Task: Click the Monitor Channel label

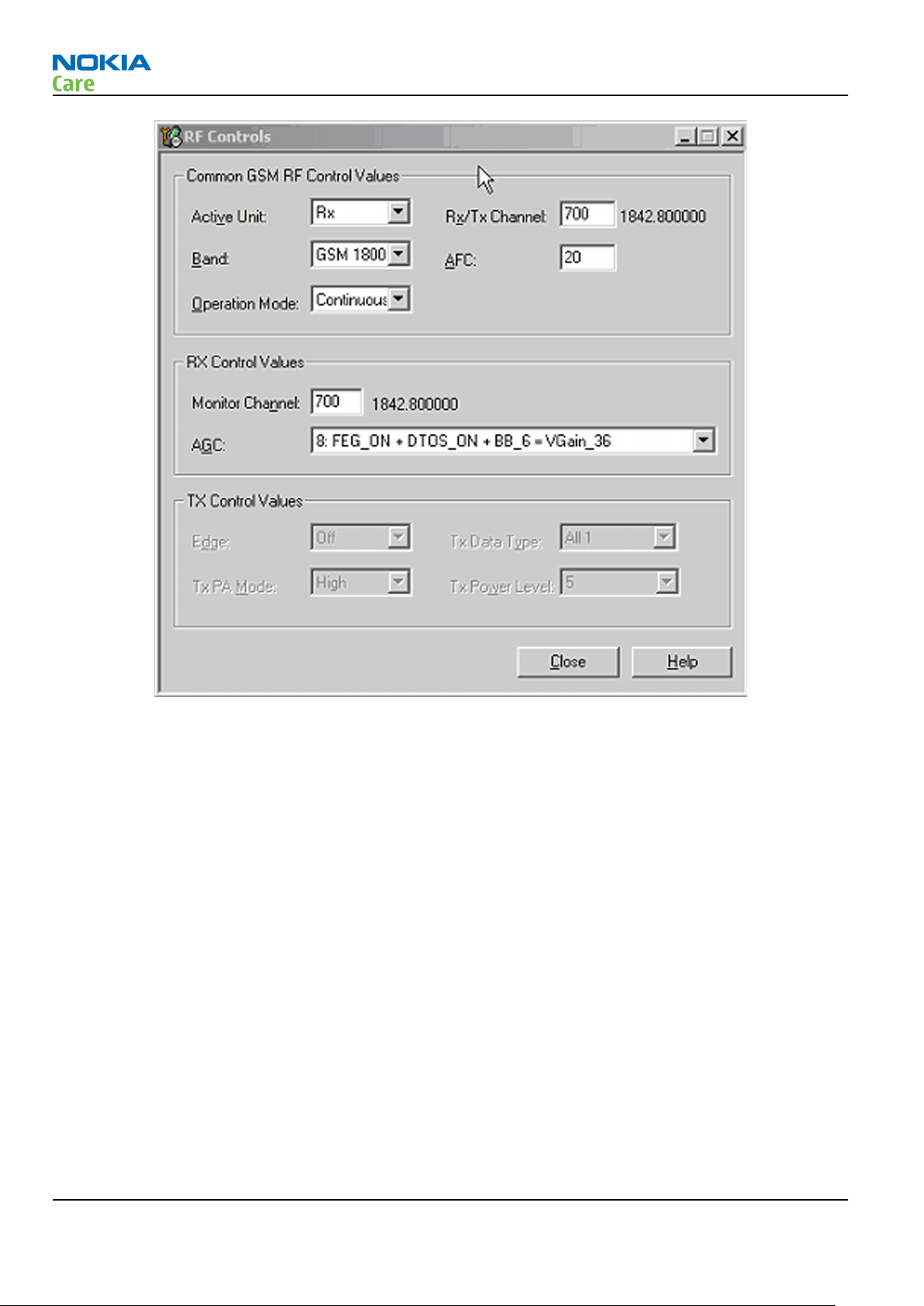Action: (246, 403)
